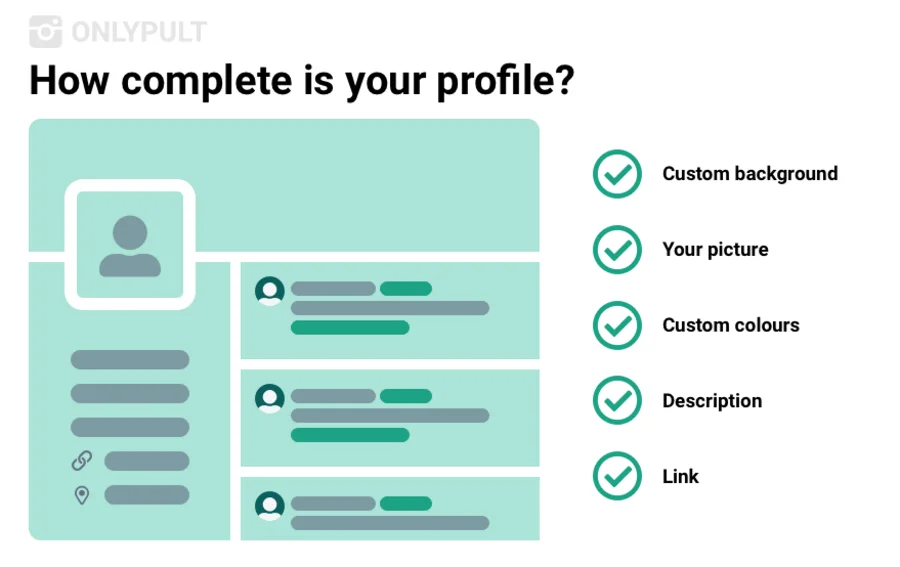Click the green bar in second post
Viewport: 900px width, 567px height.
pos(349,435)
